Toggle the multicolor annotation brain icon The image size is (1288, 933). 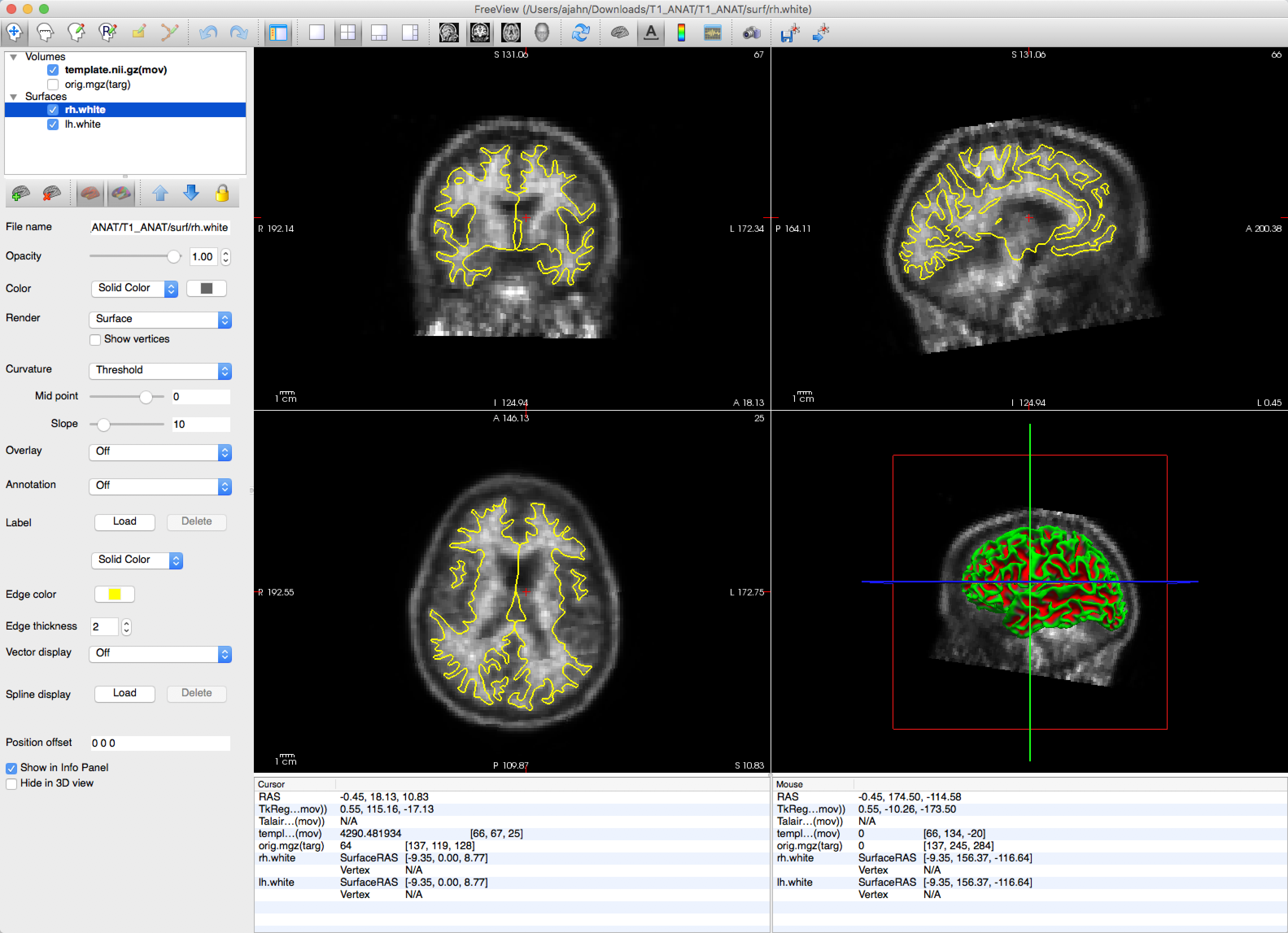click(x=121, y=194)
